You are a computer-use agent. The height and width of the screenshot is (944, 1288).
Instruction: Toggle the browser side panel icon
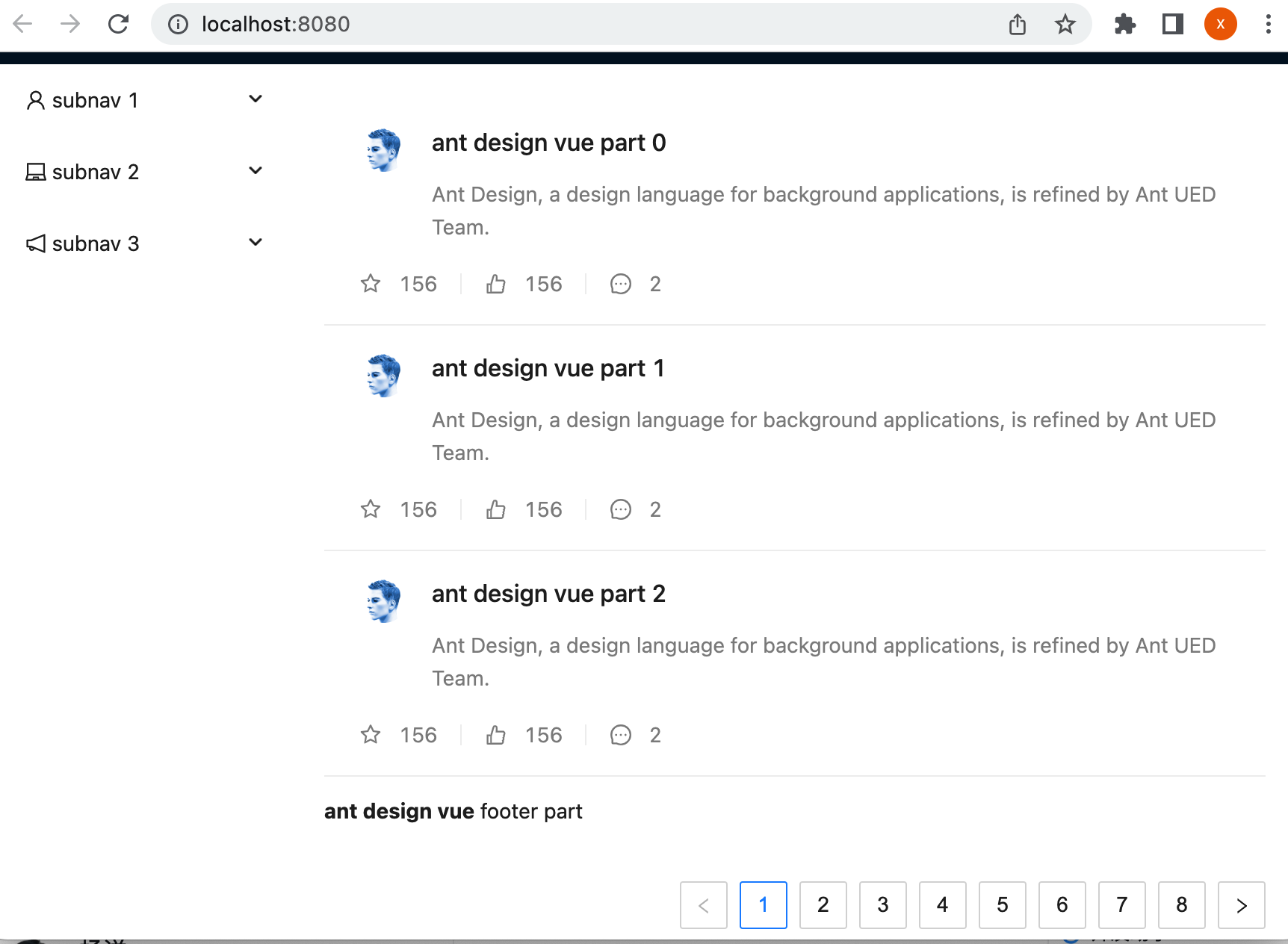(x=1173, y=24)
